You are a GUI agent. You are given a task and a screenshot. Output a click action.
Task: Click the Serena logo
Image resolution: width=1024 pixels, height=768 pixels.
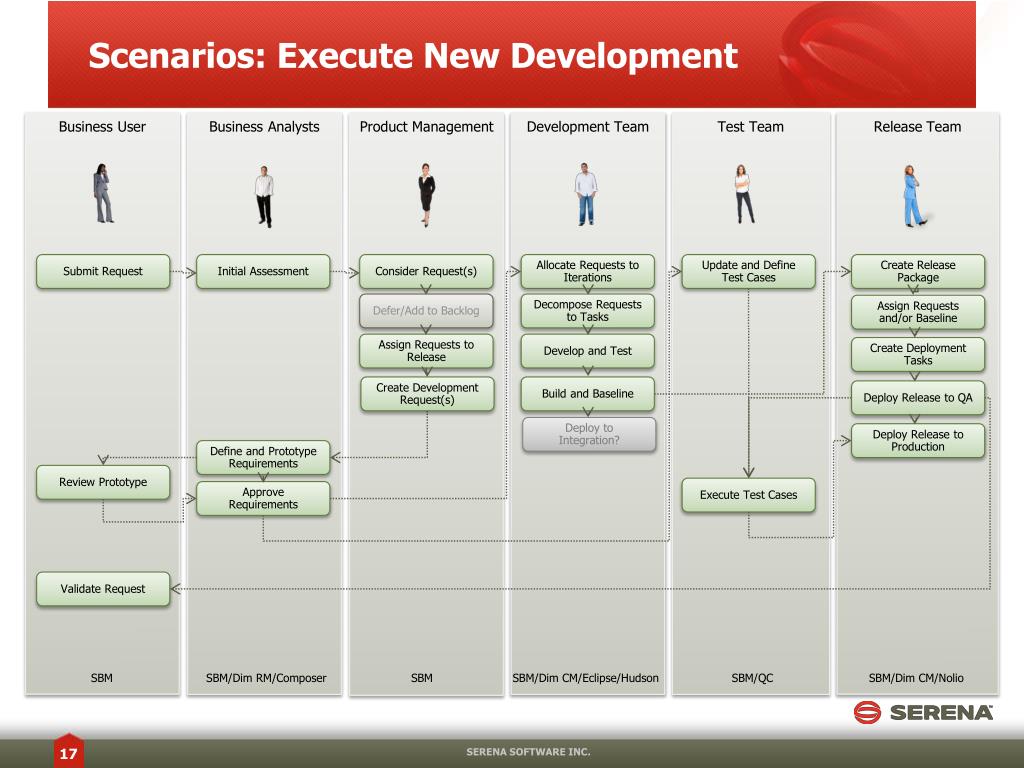pos(923,712)
